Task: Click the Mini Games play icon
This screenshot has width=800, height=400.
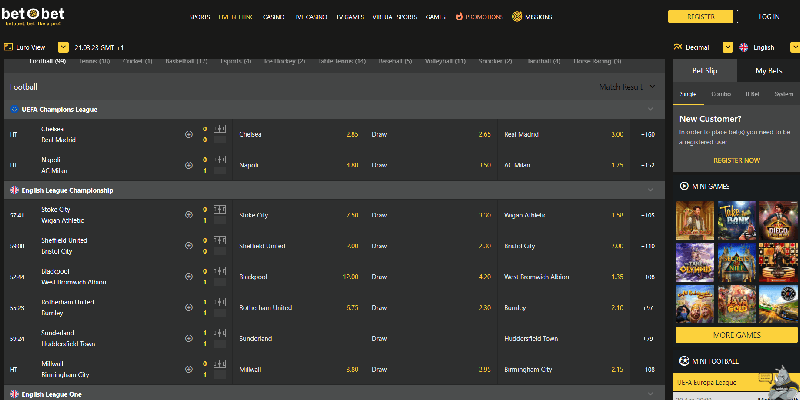Action: 684,186
